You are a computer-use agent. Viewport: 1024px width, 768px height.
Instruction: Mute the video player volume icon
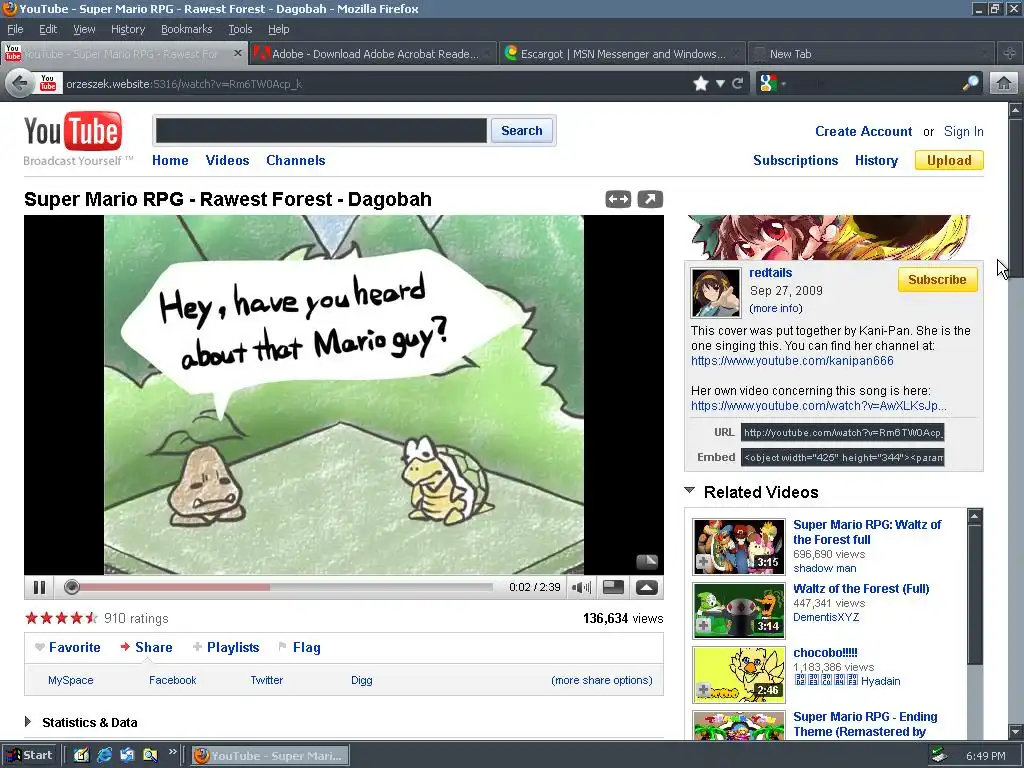point(581,588)
